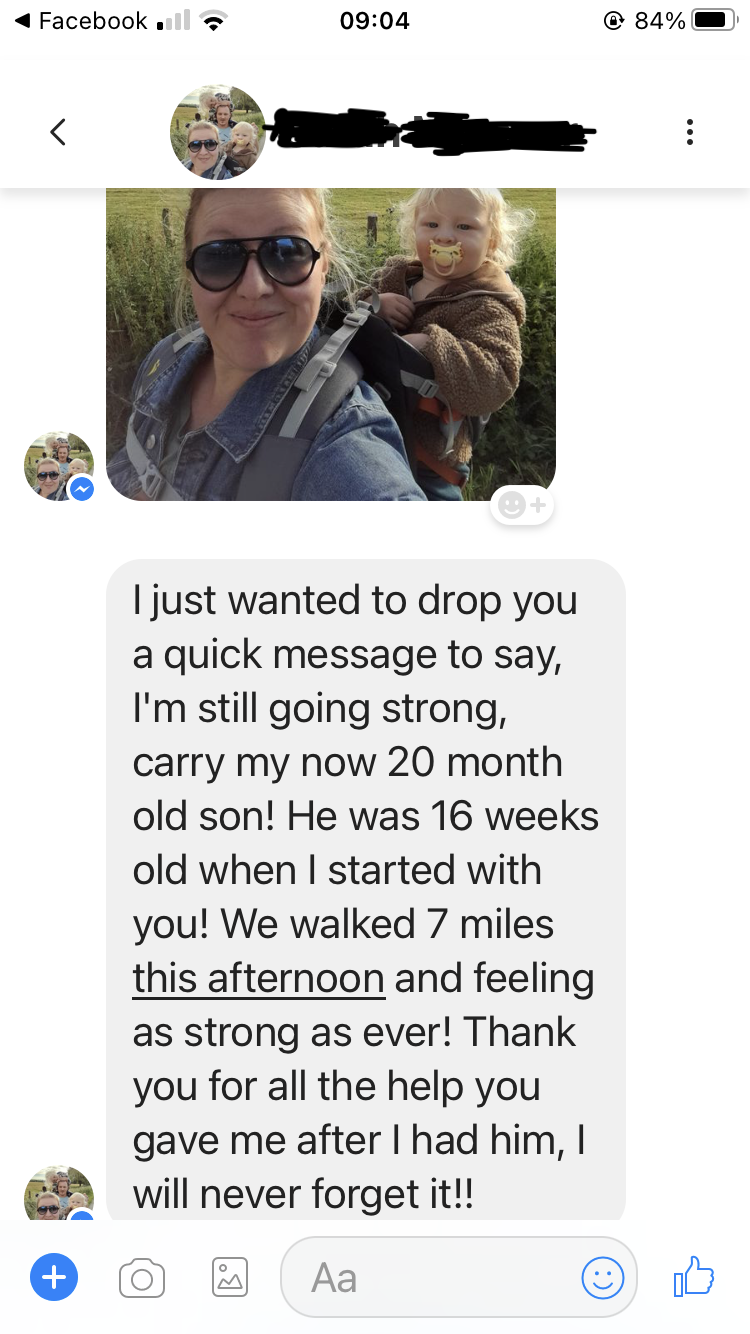Tap the redacted contact name in the header
The width and height of the screenshot is (750, 1334).
(x=434, y=132)
